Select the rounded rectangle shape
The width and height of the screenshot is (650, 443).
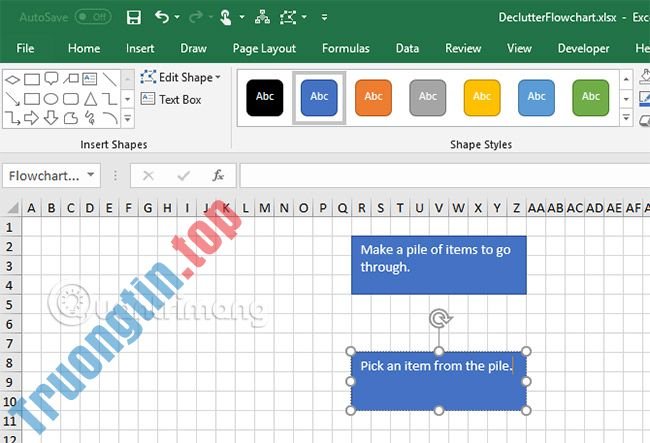(70, 99)
